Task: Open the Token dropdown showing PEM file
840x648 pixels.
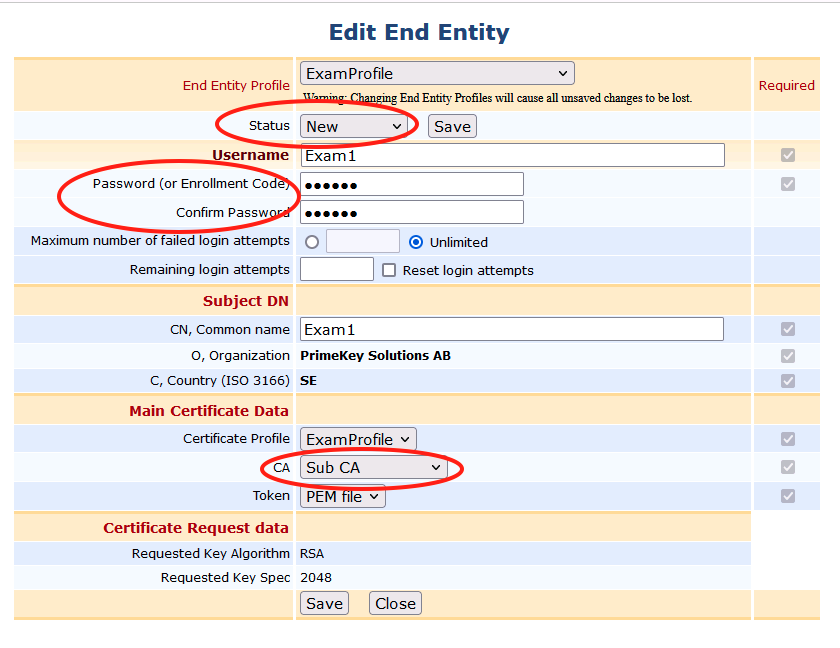Action: coord(342,496)
